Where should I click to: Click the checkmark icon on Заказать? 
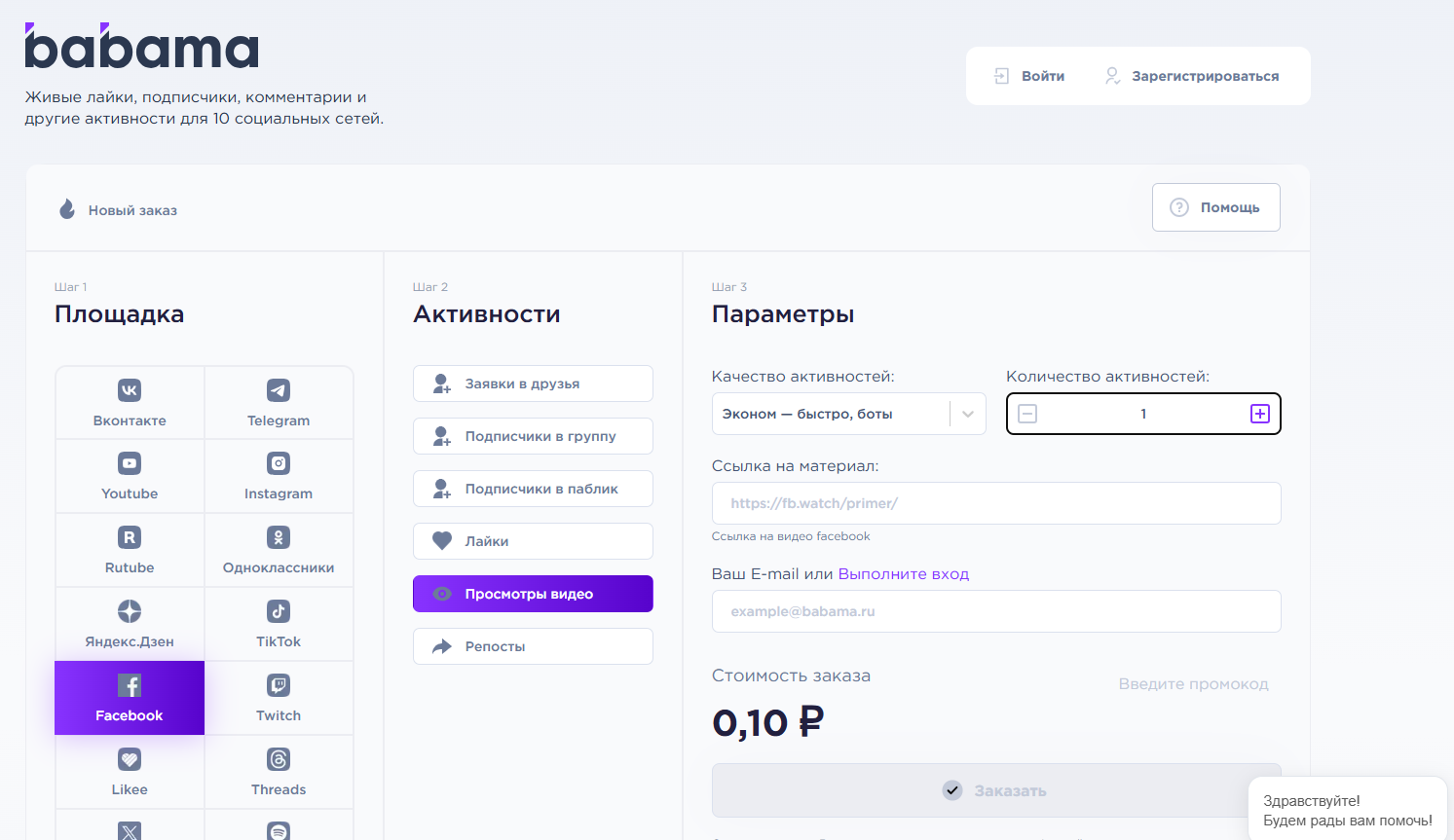point(952,790)
